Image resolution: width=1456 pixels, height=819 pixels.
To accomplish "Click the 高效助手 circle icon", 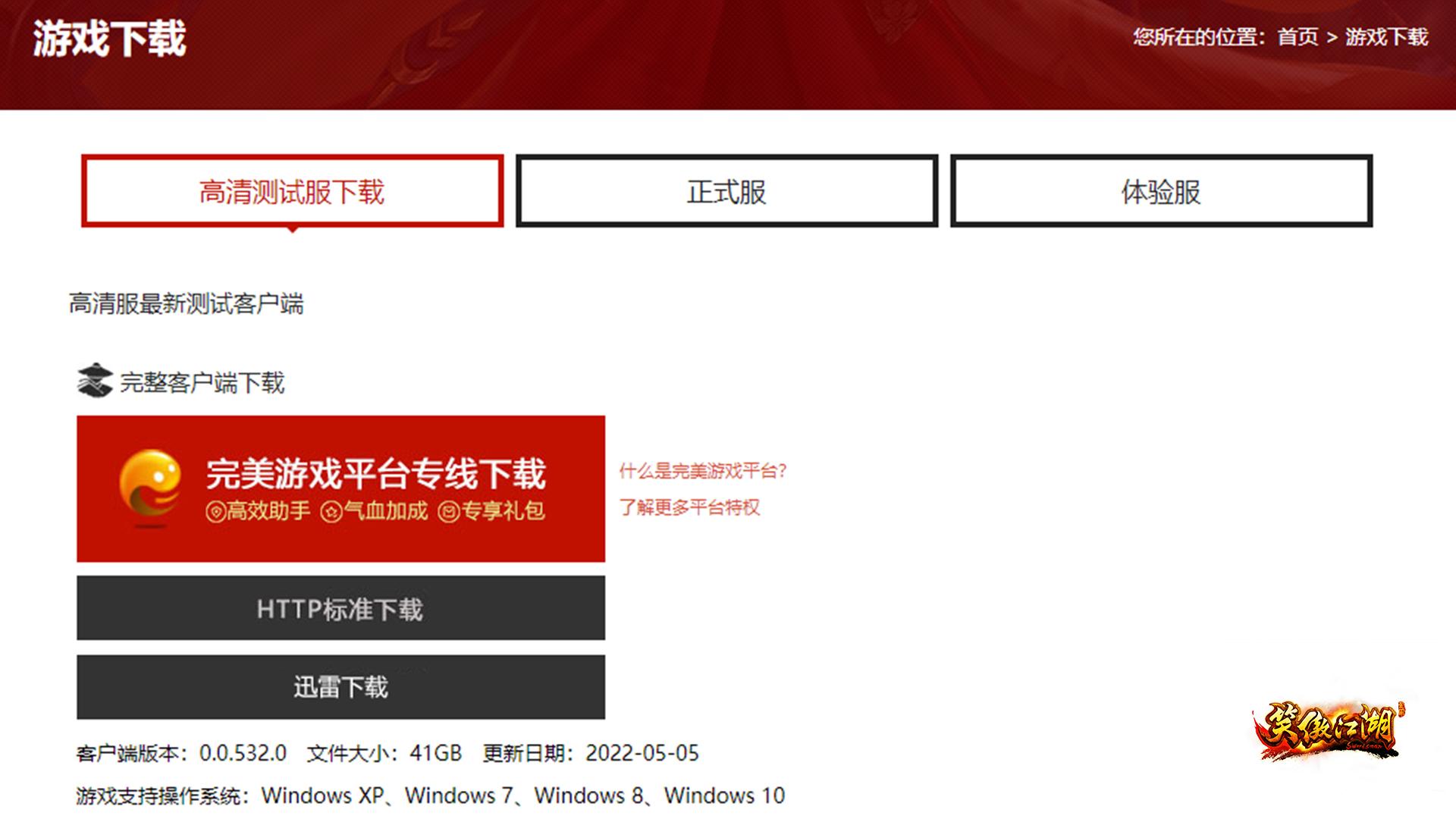I will pyautogui.click(x=215, y=513).
